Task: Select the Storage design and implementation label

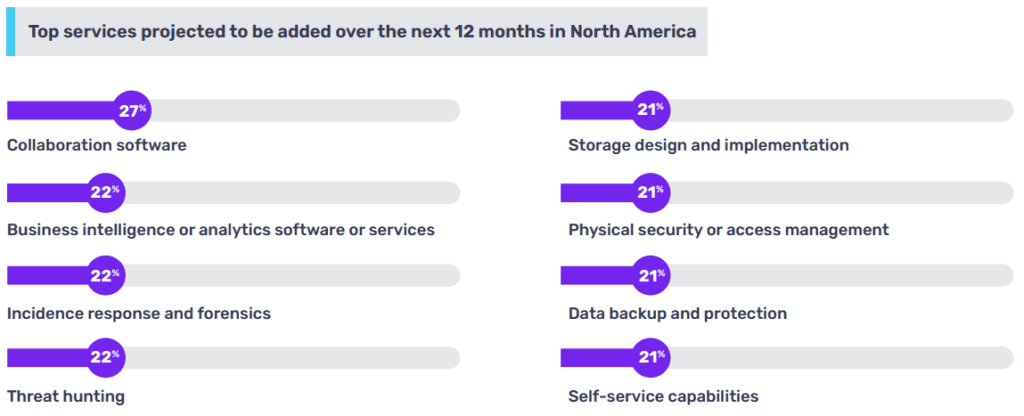Action: tap(708, 145)
